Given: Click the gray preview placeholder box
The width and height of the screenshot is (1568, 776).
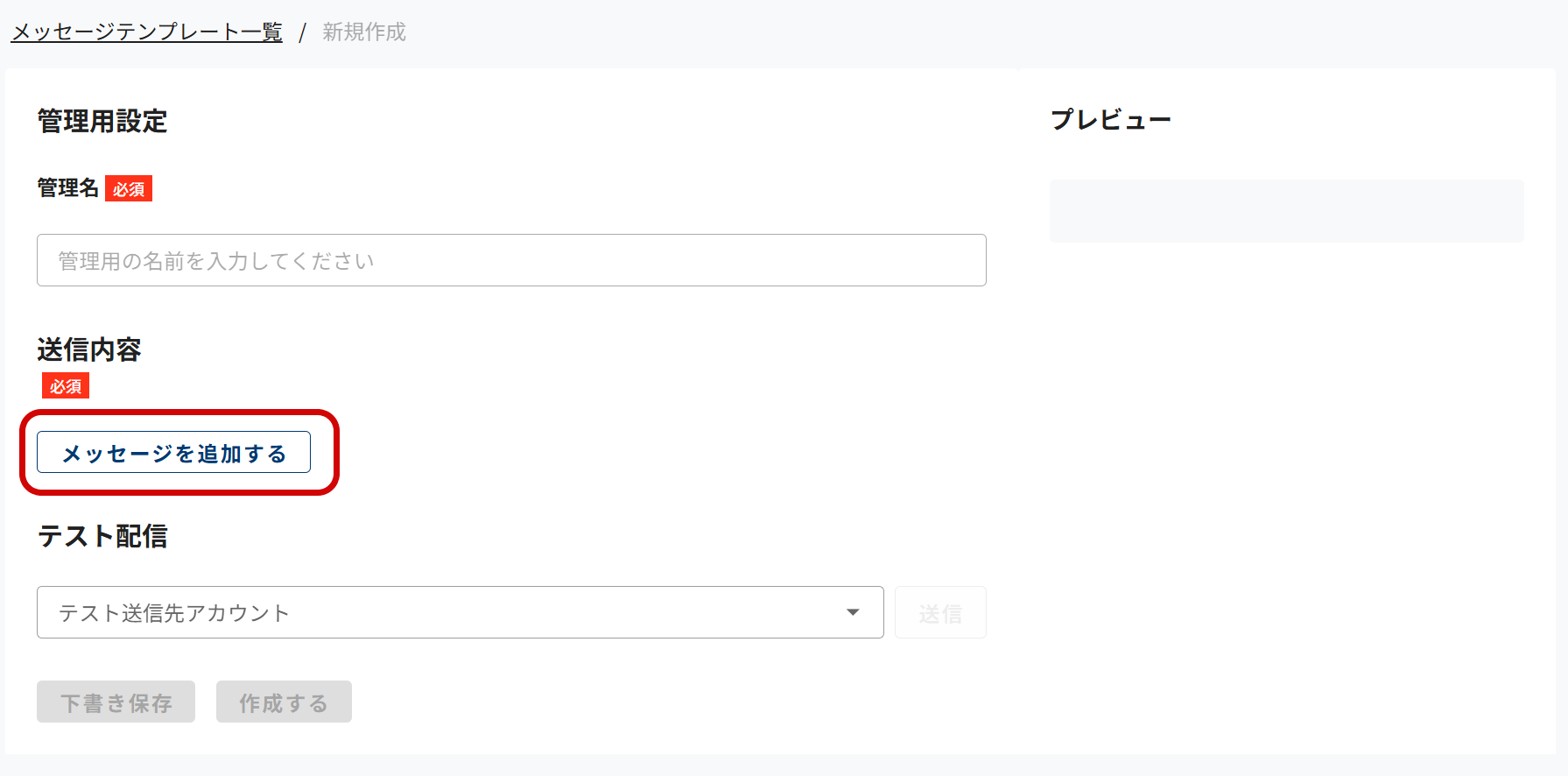Looking at the screenshot, I should click(1286, 211).
